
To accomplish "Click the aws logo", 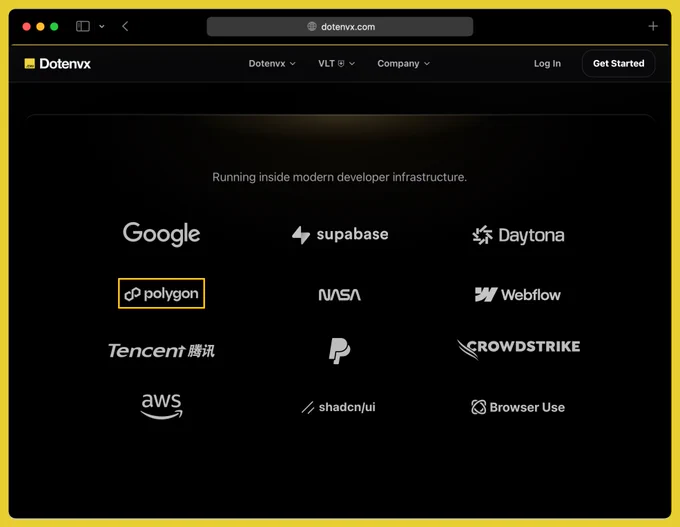I will [x=161, y=406].
